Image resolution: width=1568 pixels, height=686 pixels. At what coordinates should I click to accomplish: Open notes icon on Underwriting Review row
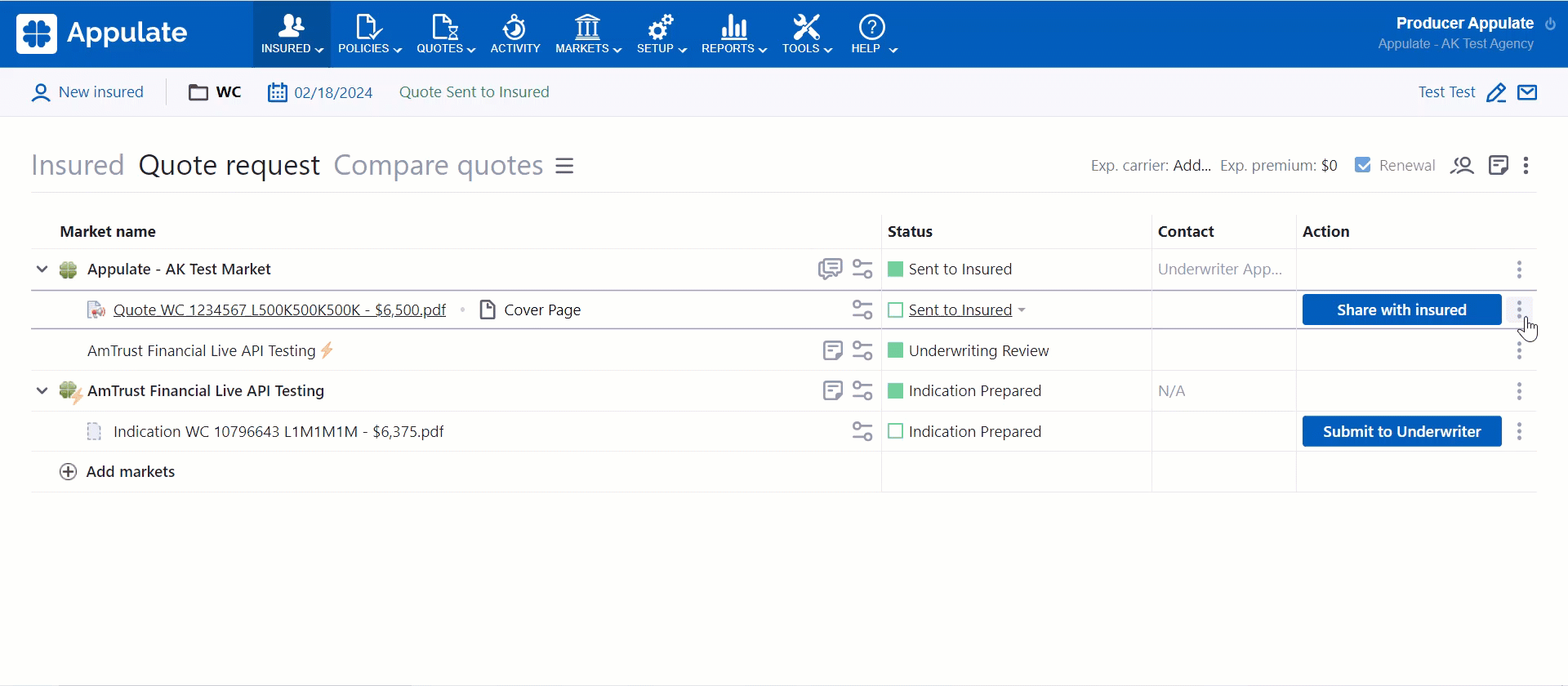(x=832, y=350)
